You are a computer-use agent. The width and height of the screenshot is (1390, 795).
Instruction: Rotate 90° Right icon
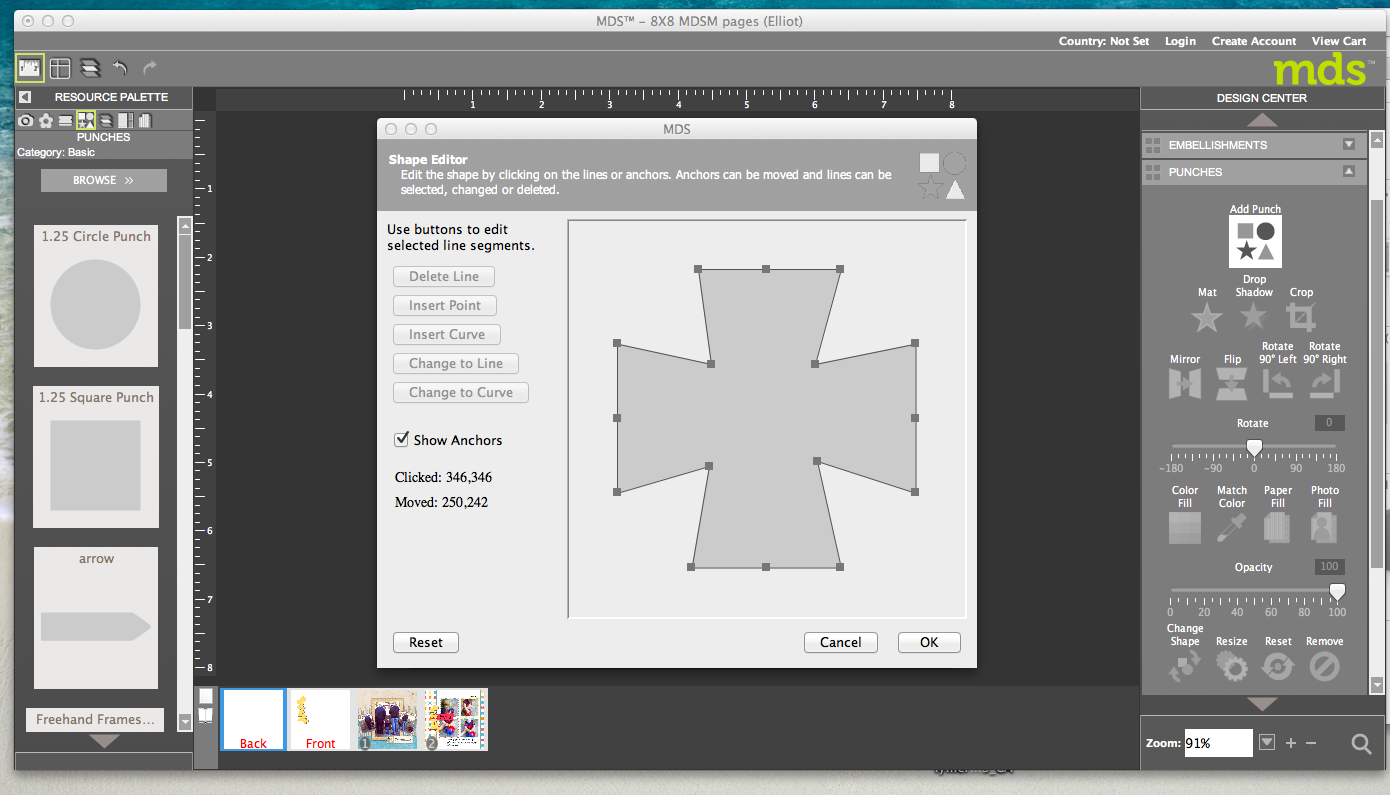[1324, 384]
